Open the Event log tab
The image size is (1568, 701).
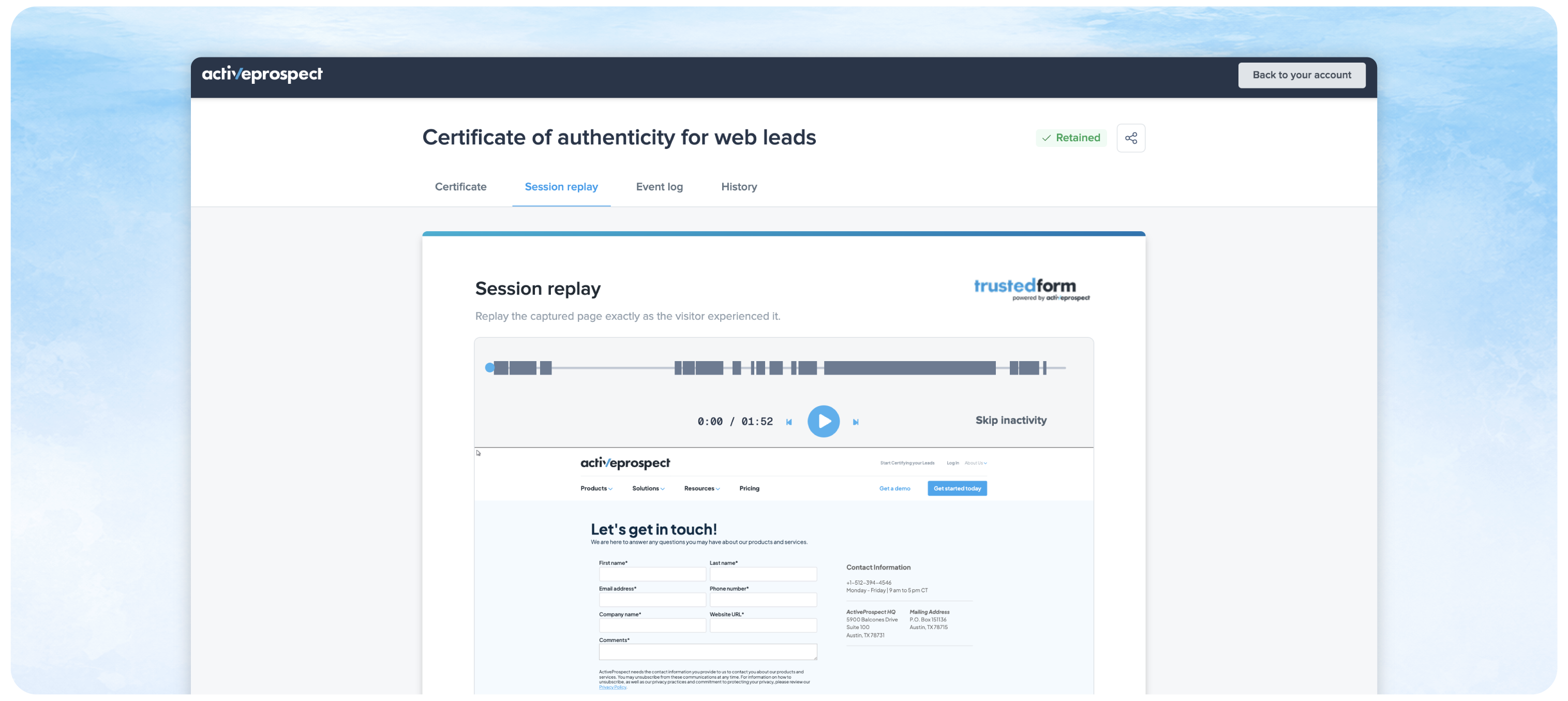pyautogui.click(x=659, y=187)
